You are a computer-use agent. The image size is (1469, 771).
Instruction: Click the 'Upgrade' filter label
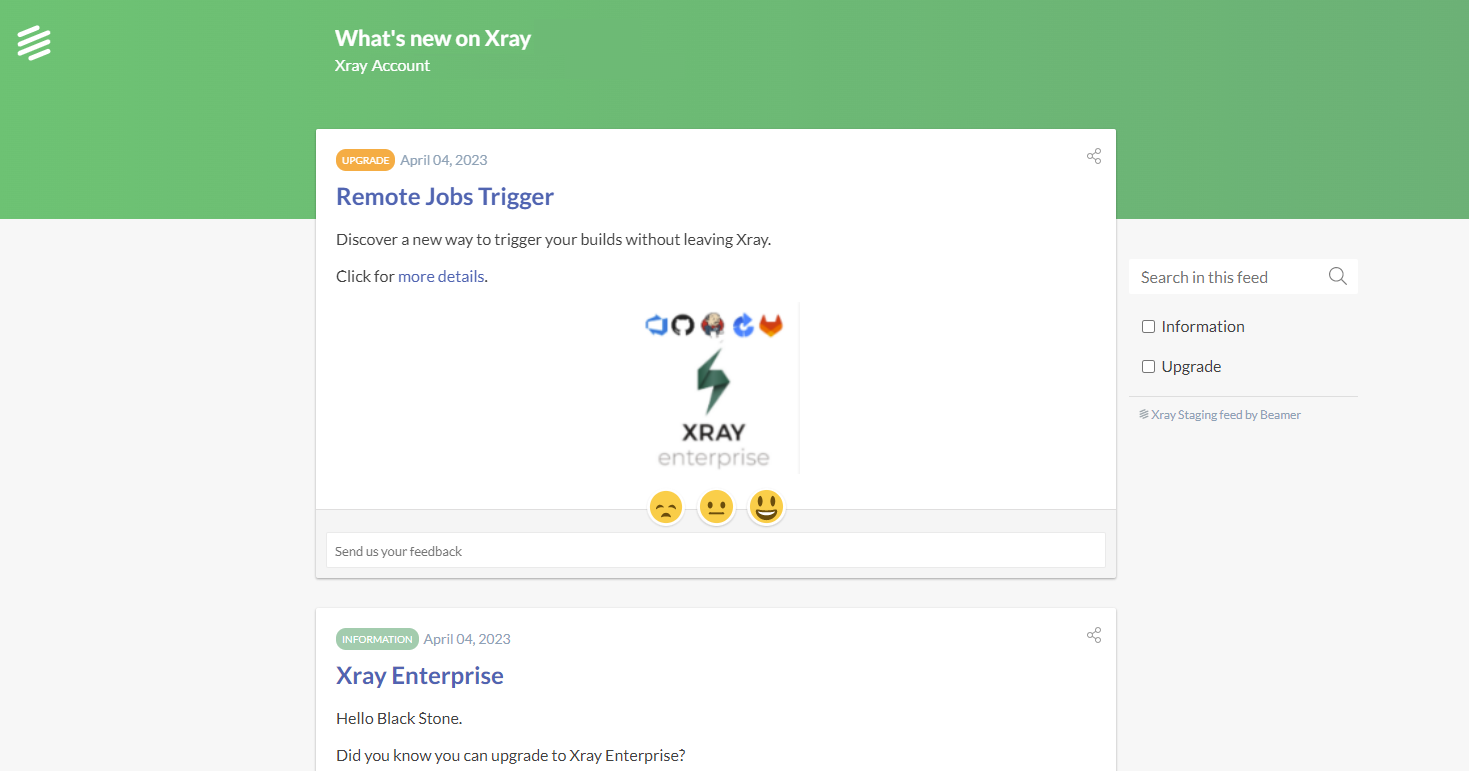point(1191,367)
